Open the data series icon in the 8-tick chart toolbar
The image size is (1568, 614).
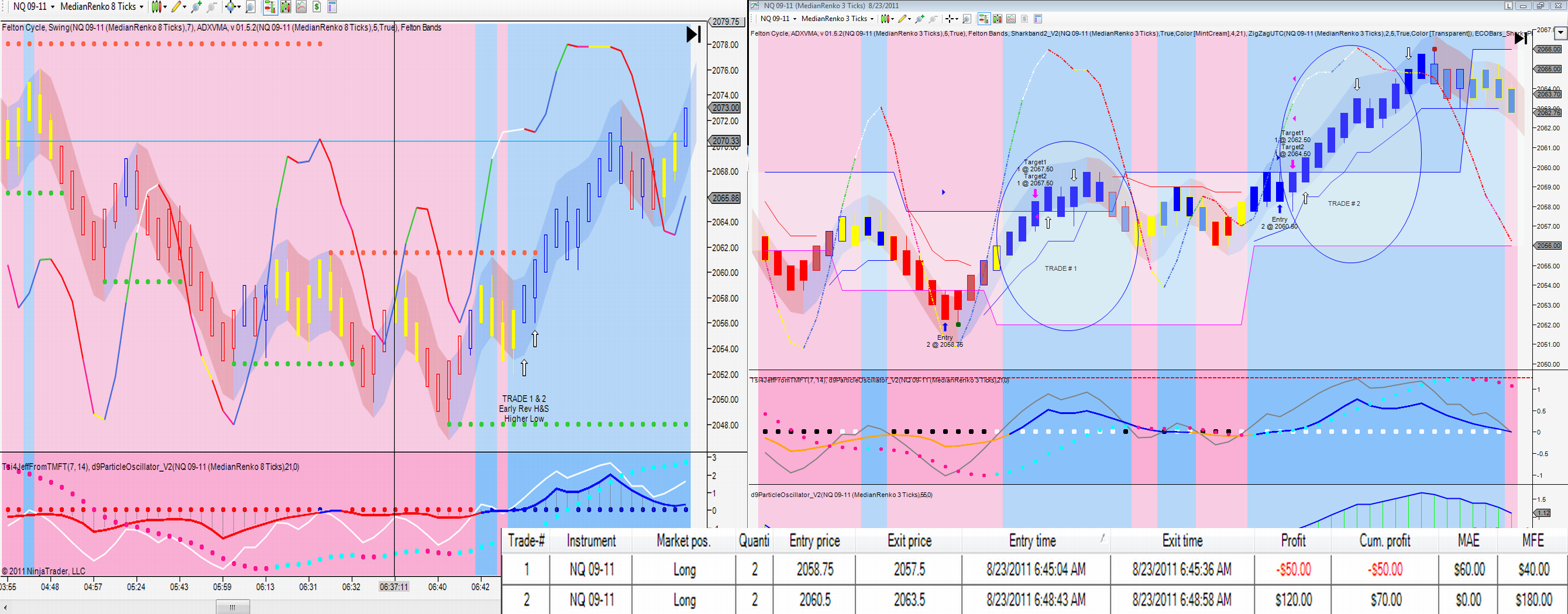tap(285, 6)
